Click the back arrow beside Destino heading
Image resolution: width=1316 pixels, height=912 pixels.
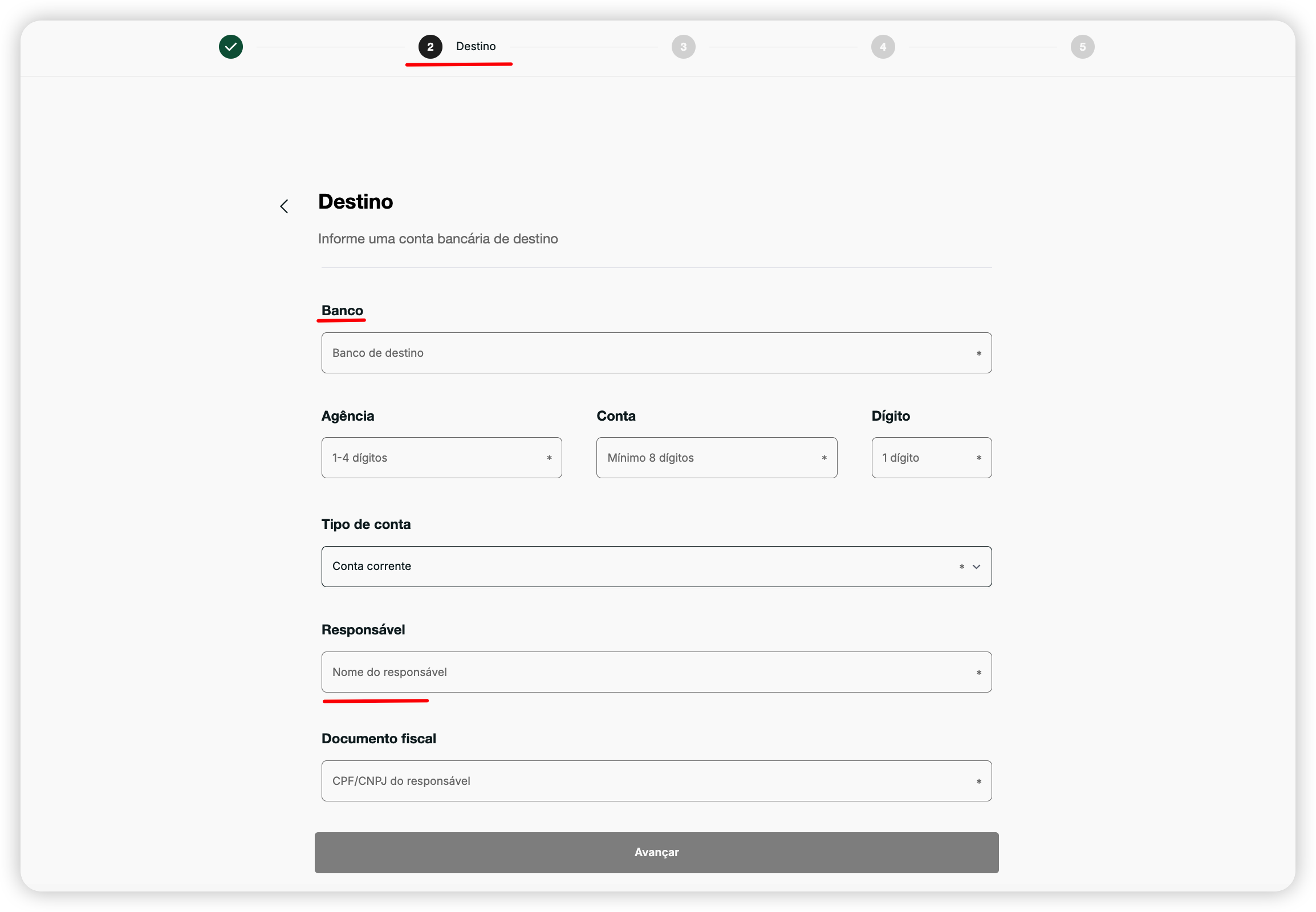[284, 206]
